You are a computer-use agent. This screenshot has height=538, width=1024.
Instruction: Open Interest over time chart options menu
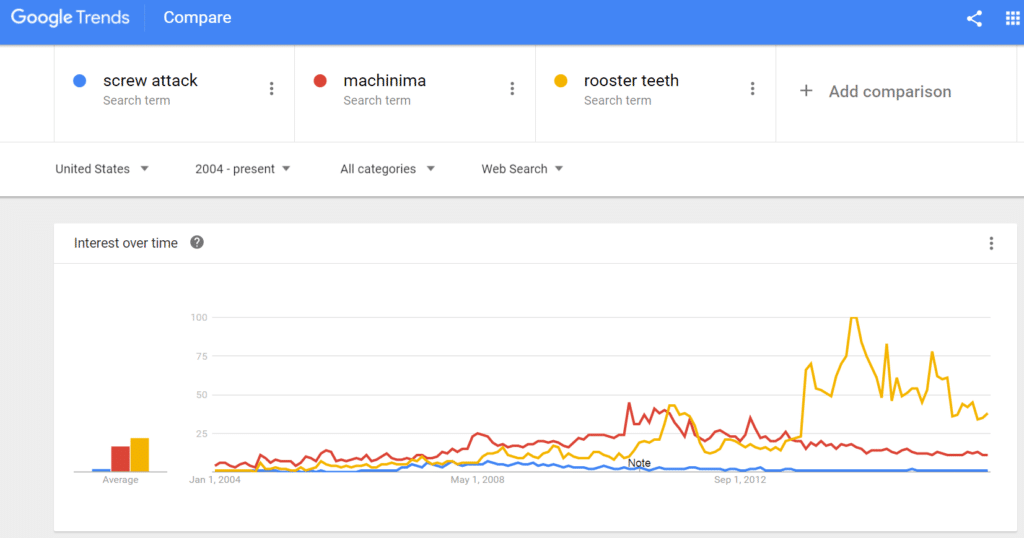coord(991,244)
